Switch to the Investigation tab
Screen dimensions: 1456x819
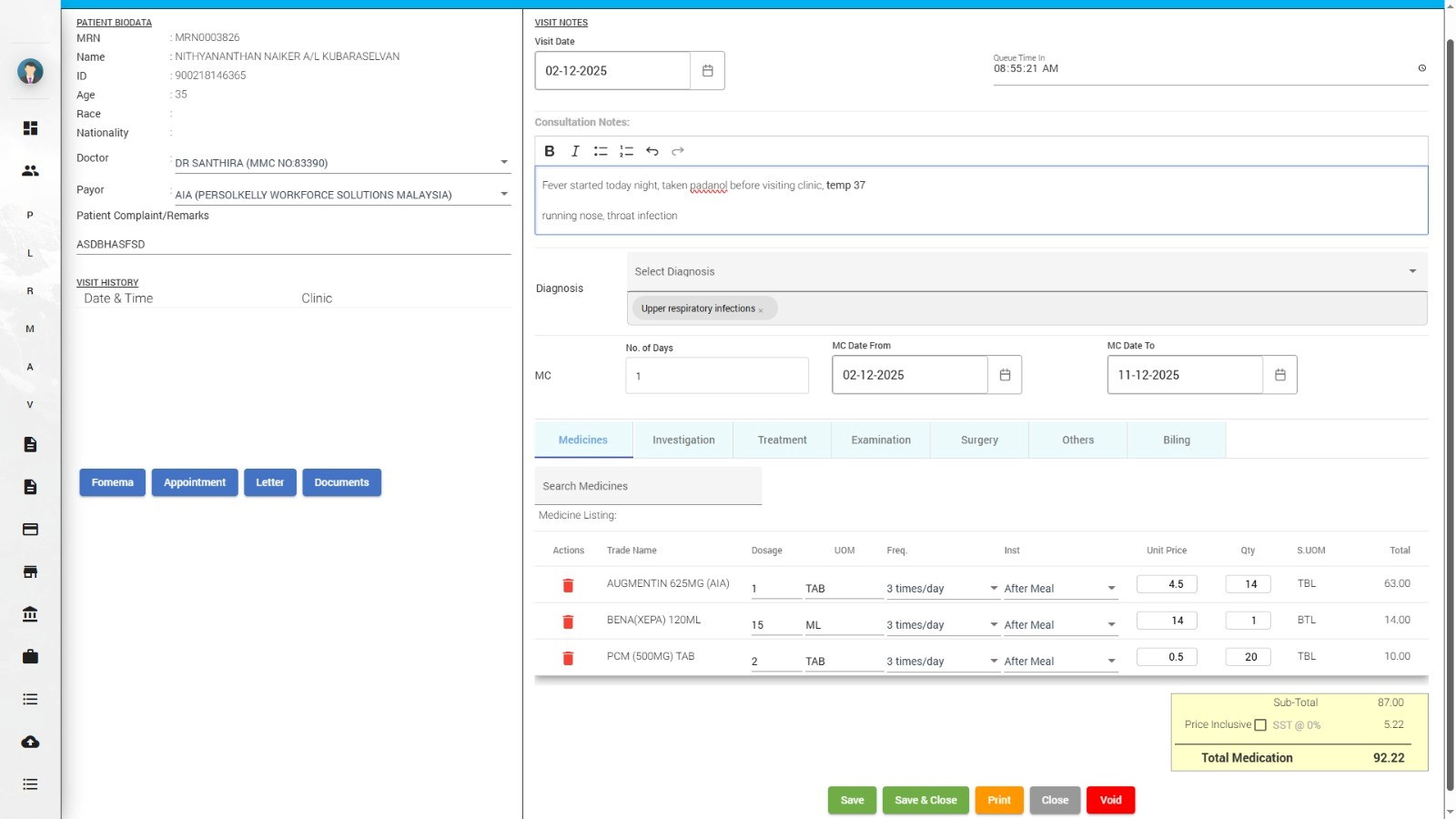pyautogui.click(x=683, y=440)
